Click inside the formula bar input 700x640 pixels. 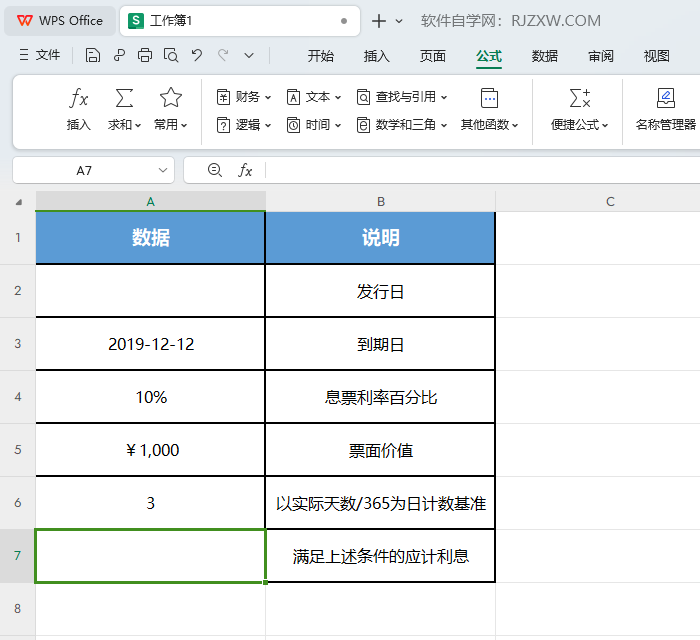[x=482, y=170]
